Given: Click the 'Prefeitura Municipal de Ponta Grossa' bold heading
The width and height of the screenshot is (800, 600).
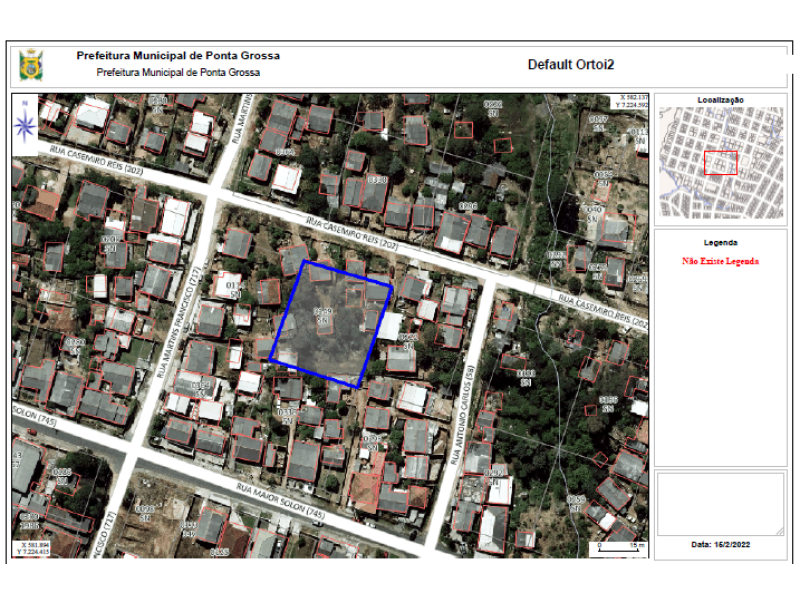Looking at the screenshot, I should (178, 56).
